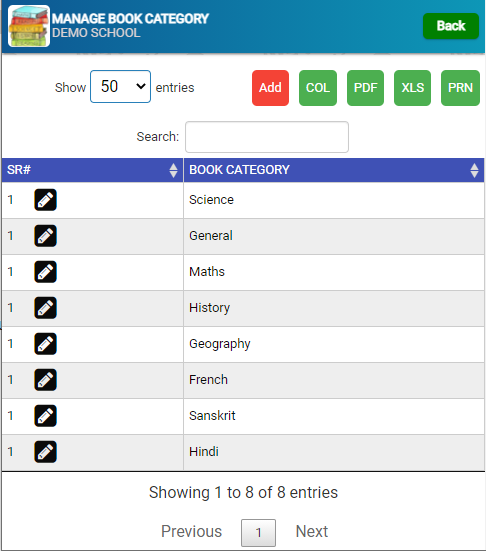
Task: Open COL column visibility button
Action: coord(318,88)
